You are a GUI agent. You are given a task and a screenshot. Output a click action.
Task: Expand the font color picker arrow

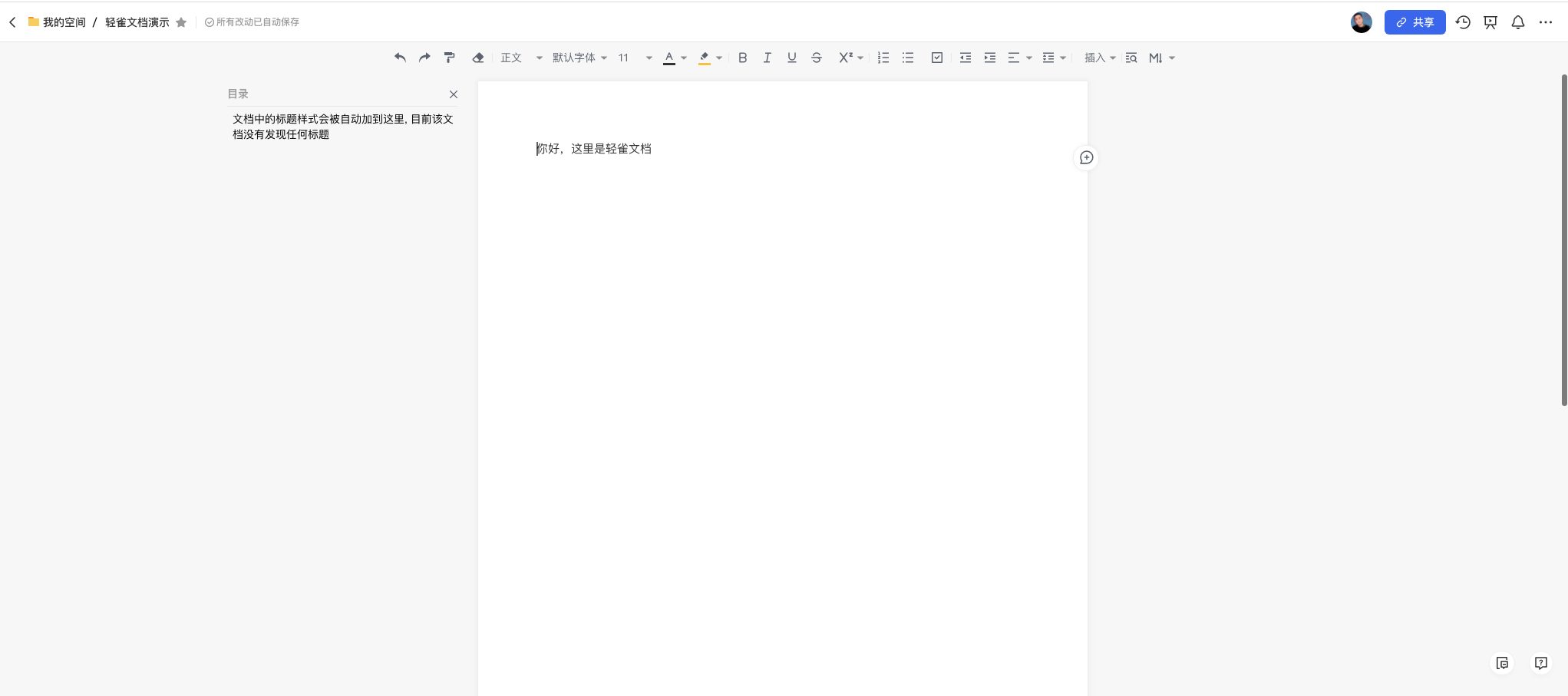click(684, 58)
